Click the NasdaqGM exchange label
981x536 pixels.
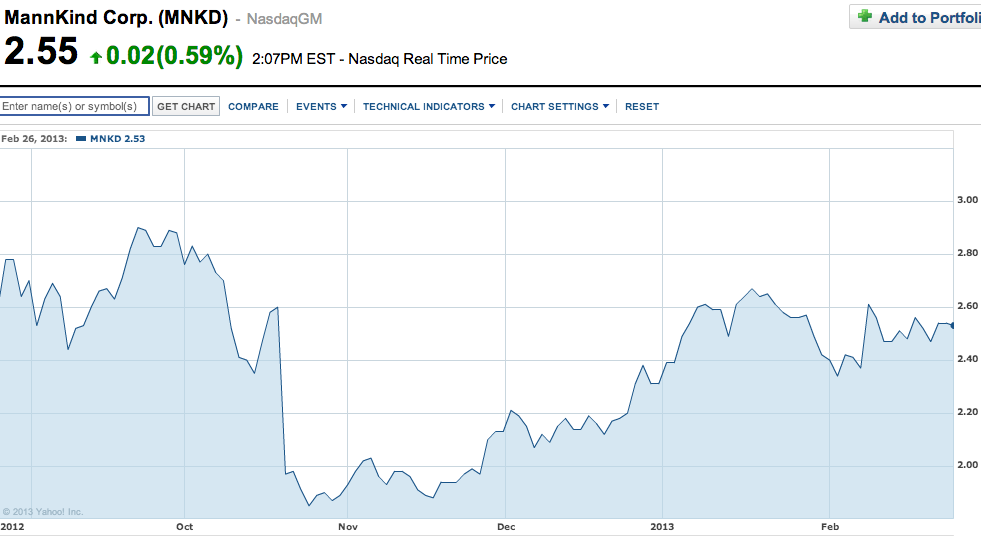[x=284, y=19]
